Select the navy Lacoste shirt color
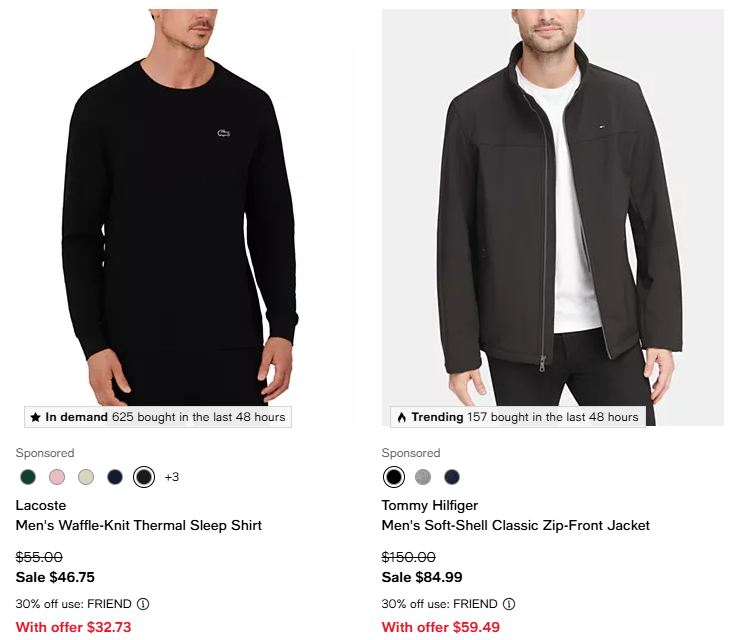The width and height of the screenshot is (730, 640). pyautogui.click(x=115, y=477)
